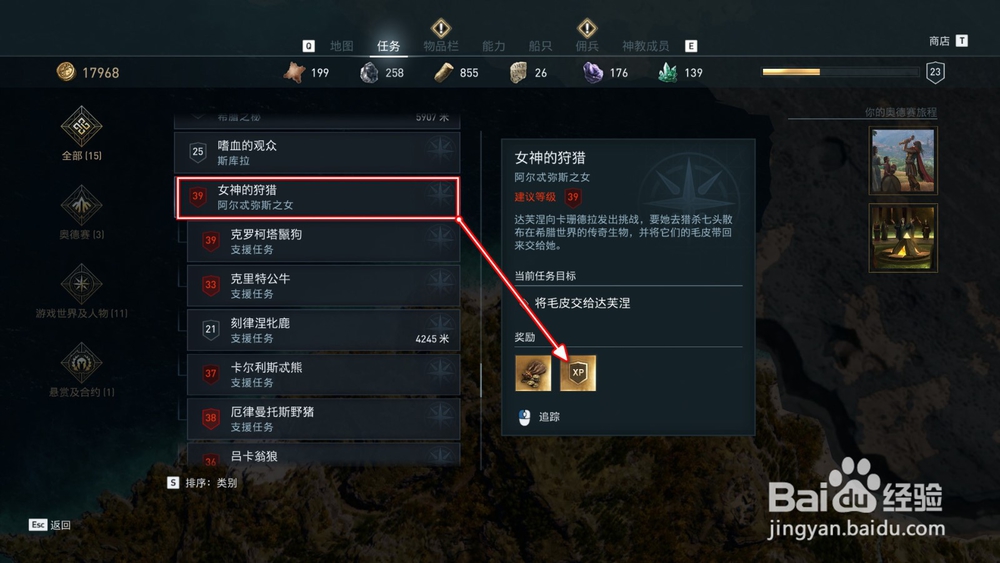This screenshot has height=563, width=1000.
Task: Click the player level 23 shield badge
Action: coord(935,72)
